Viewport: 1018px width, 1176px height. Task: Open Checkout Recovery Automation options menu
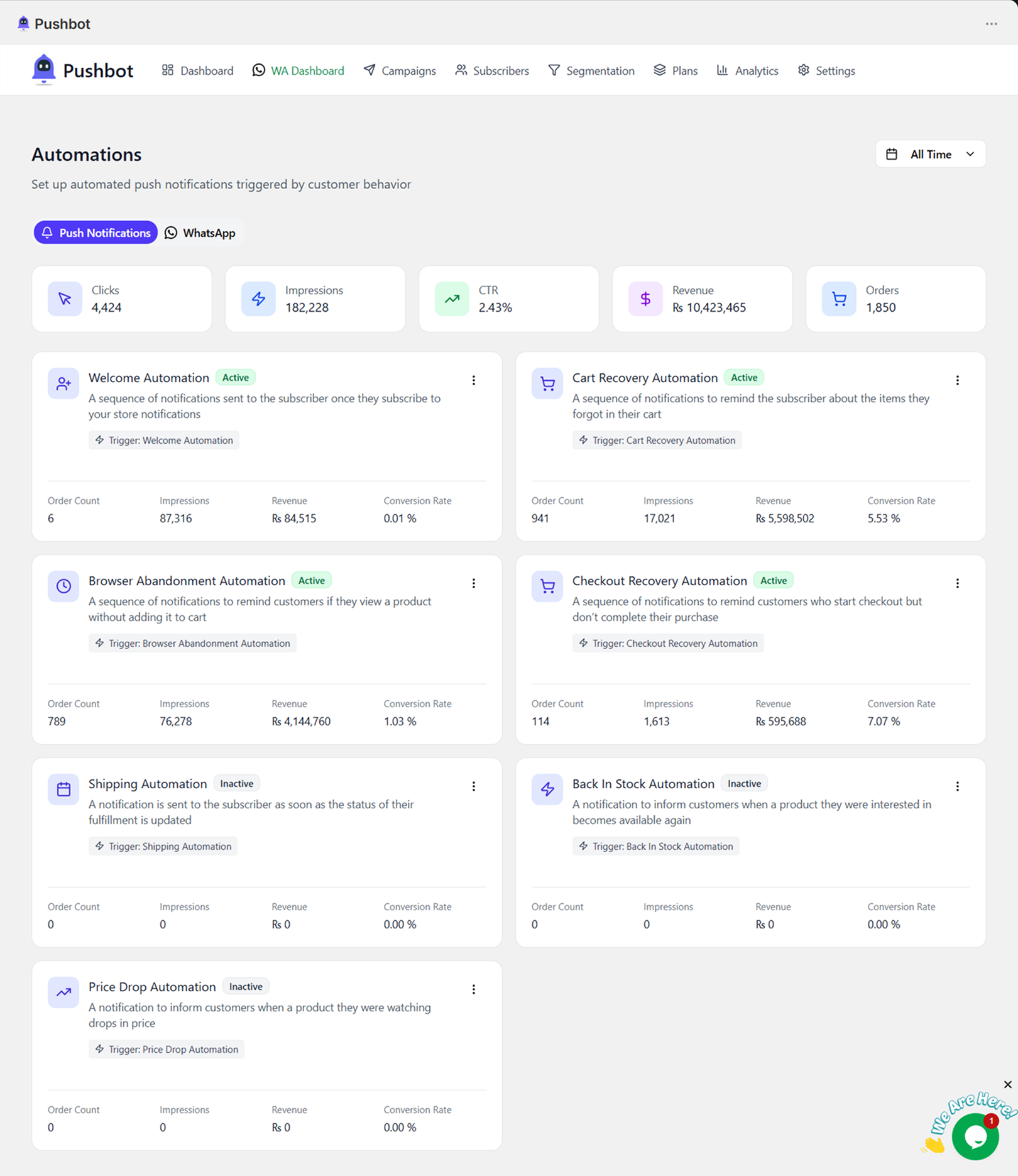tap(958, 583)
